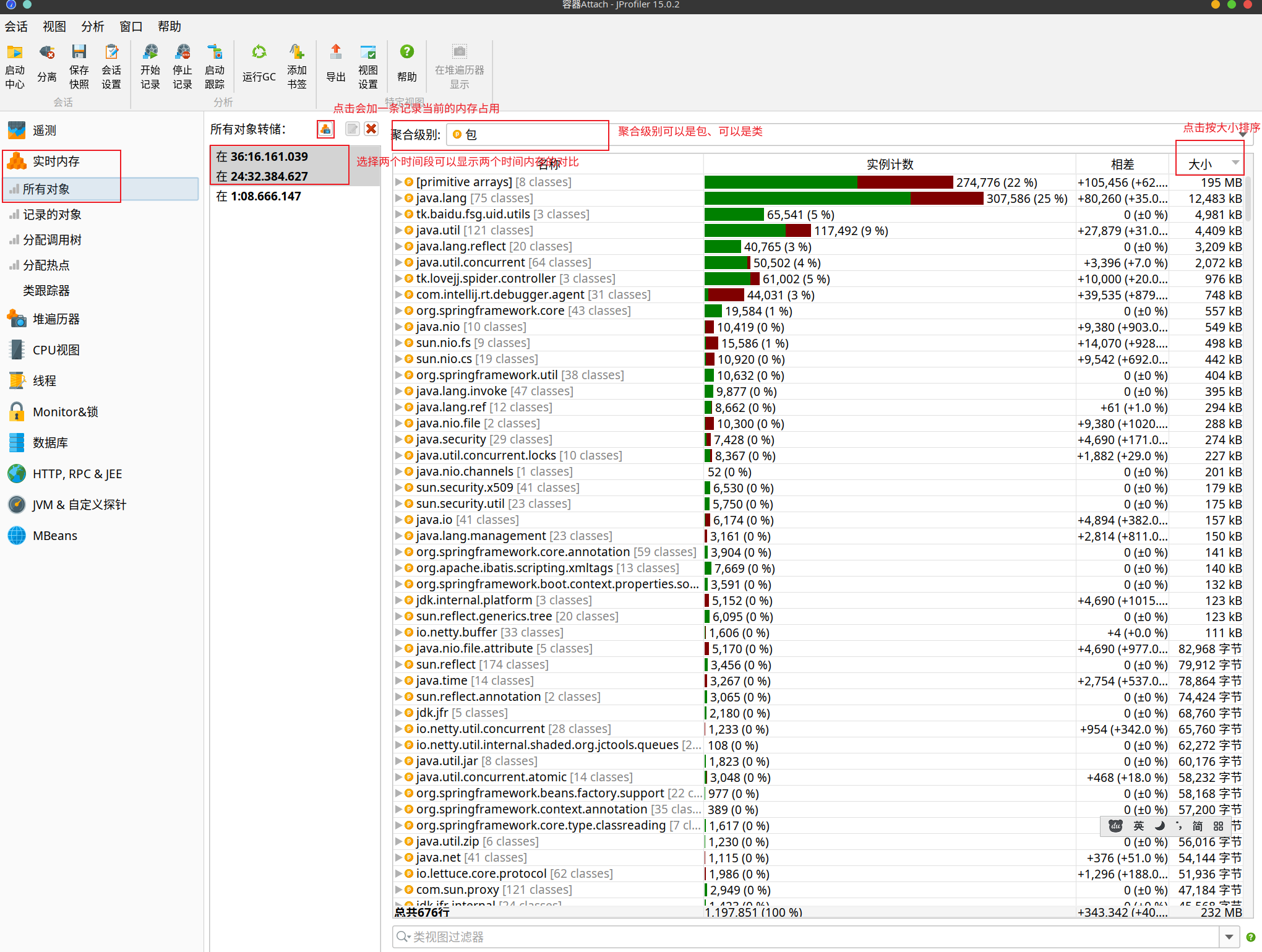Click the Save Snapshot (保存快照) icon
The image size is (1262, 952).
(79, 53)
